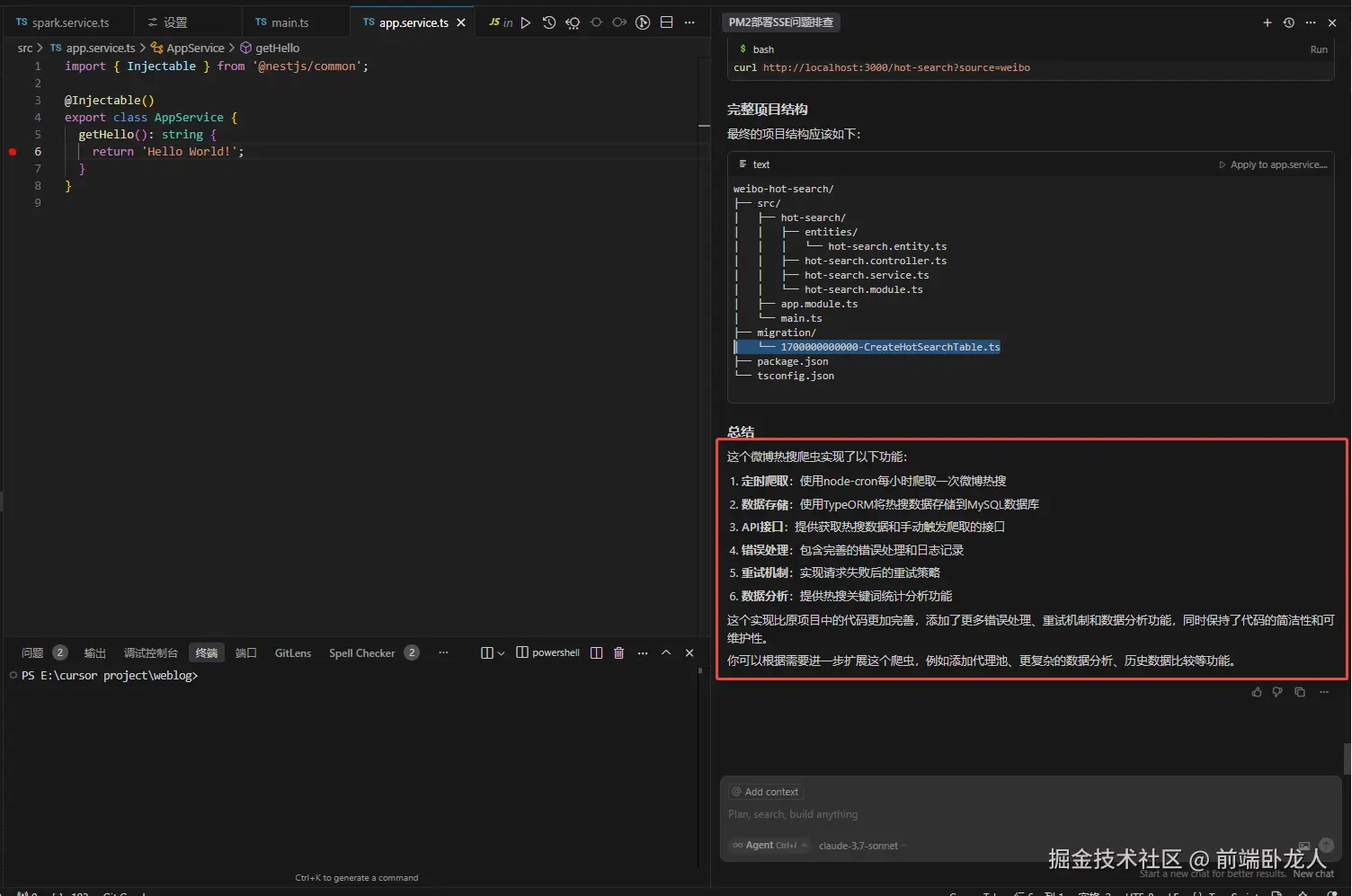Show more panel tabs via the ellipsis
1352x896 pixels.
point(443,652)
